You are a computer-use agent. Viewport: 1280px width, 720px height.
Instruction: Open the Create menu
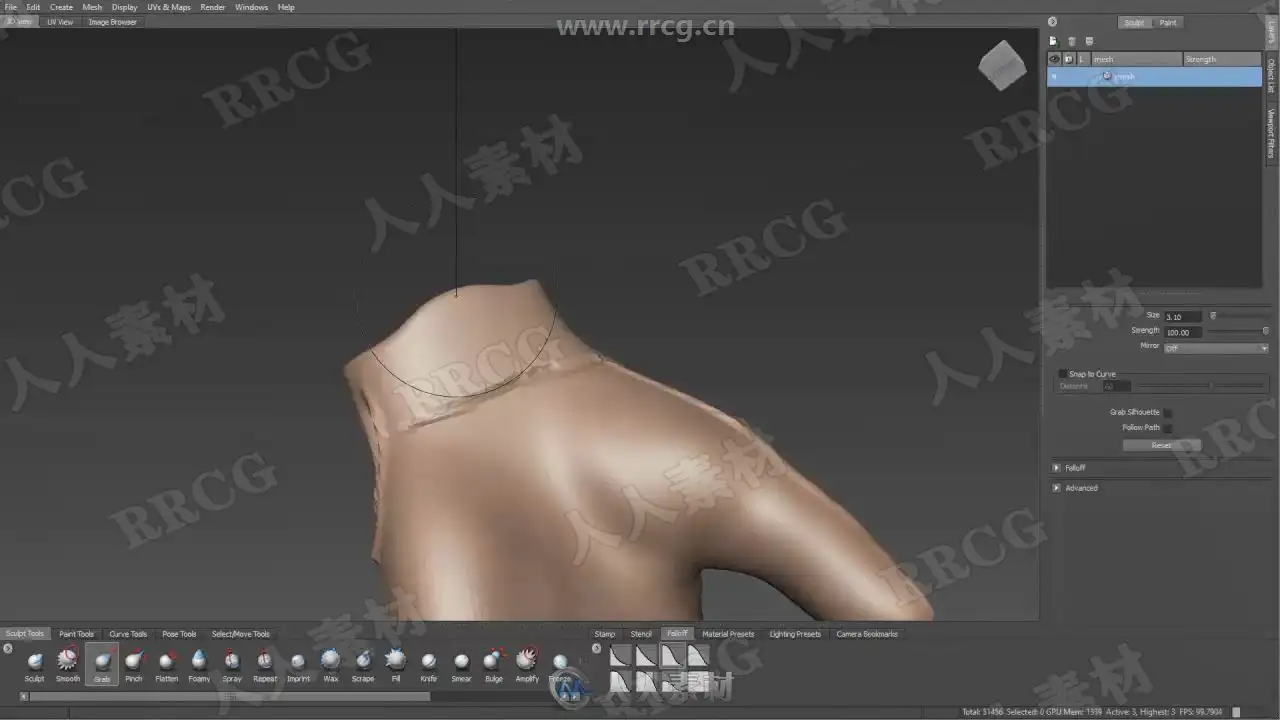[61, 7]
